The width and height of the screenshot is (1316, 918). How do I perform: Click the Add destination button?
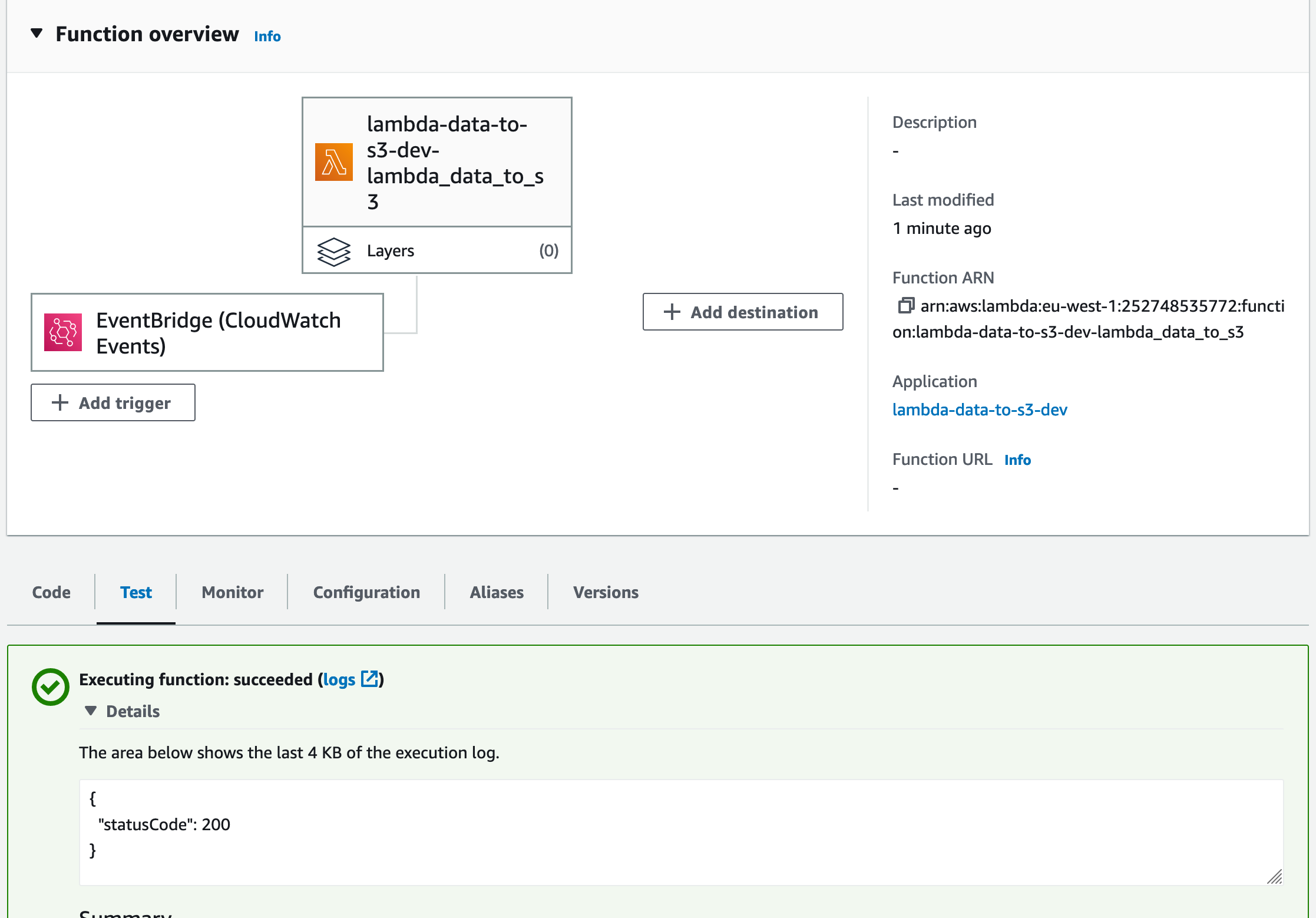click(x=743, y=312)
